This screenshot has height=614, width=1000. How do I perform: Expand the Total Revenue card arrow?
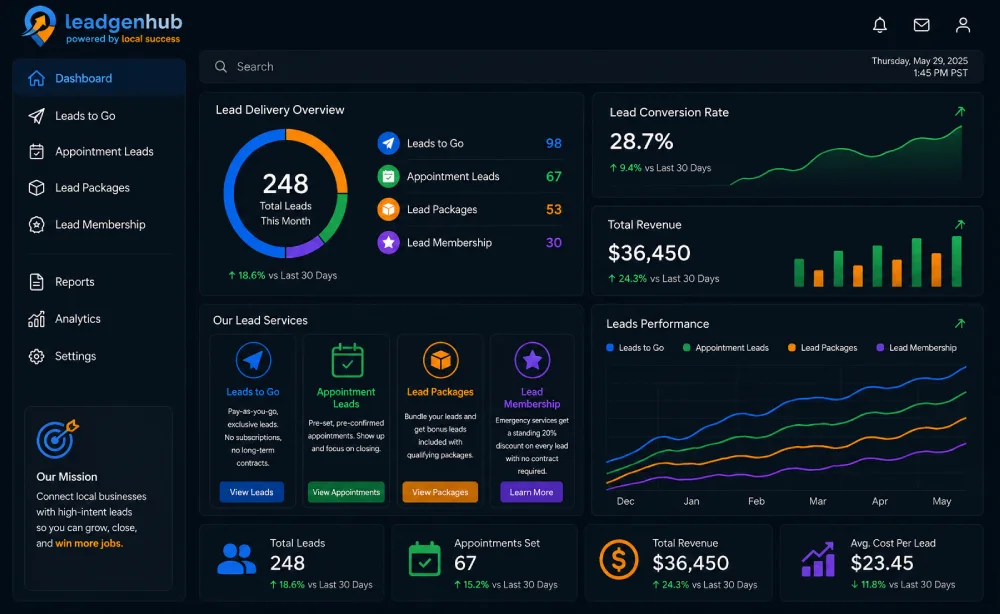[x=959, y=224]
